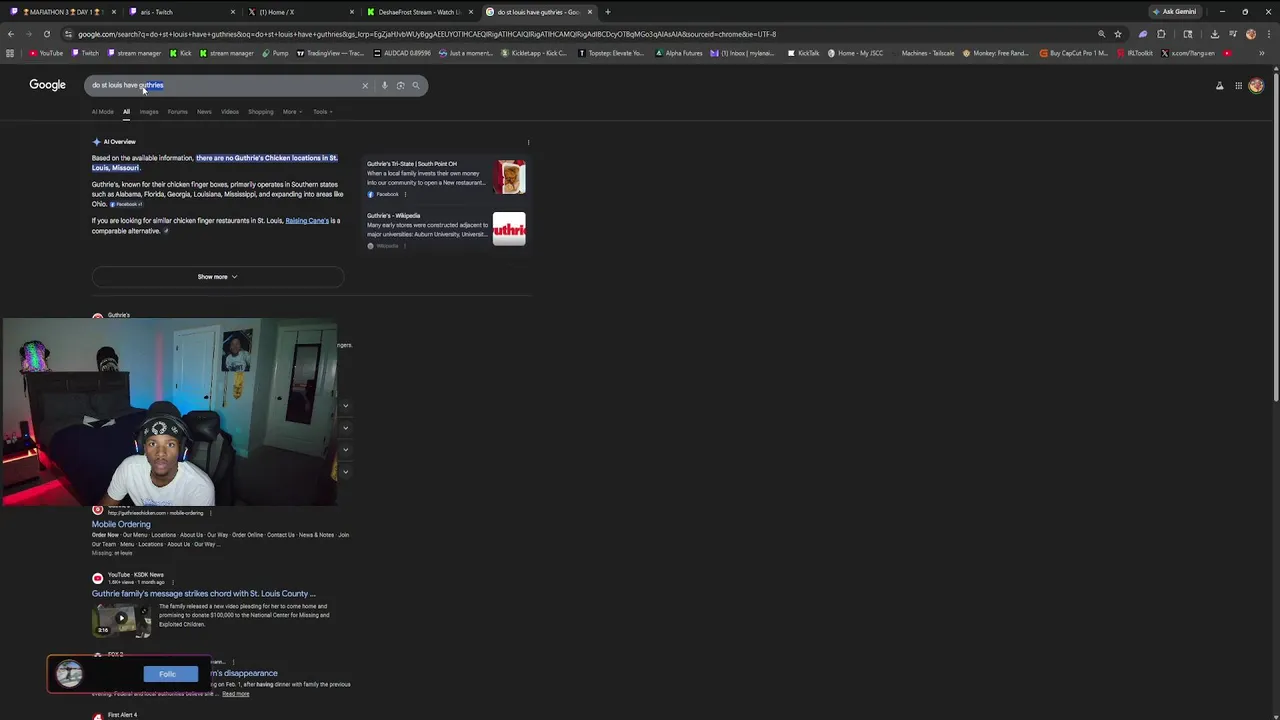Submit the search with the magnifier icon
1280x720 pixels.
pyautogui.click(x=416, y=86)
